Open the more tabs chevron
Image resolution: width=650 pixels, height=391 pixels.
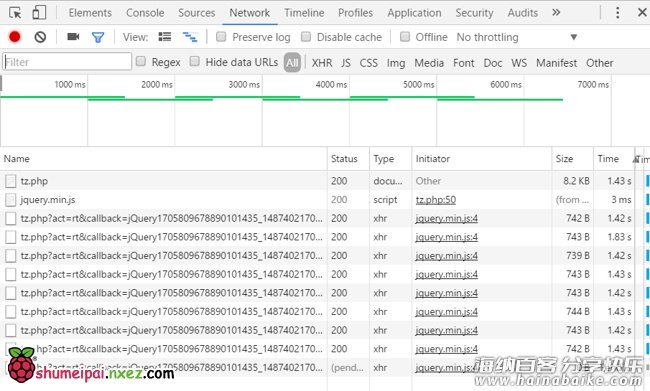(x=556, y=13)
